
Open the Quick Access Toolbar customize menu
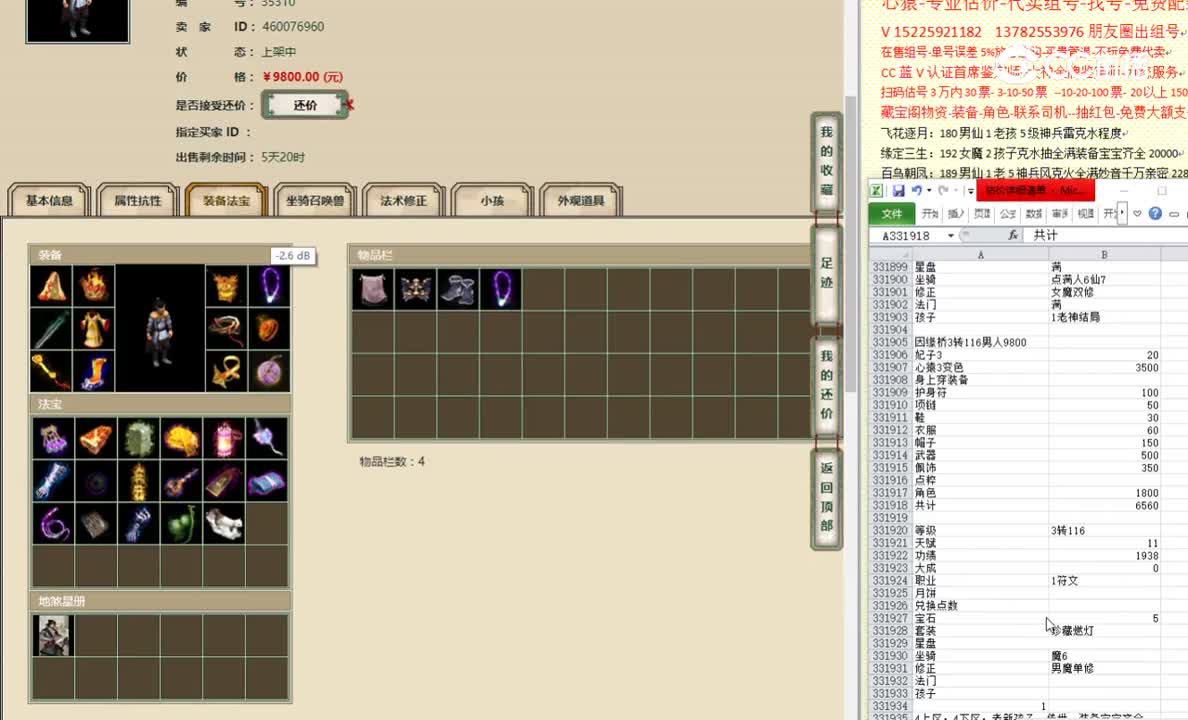tap(970, 191)
